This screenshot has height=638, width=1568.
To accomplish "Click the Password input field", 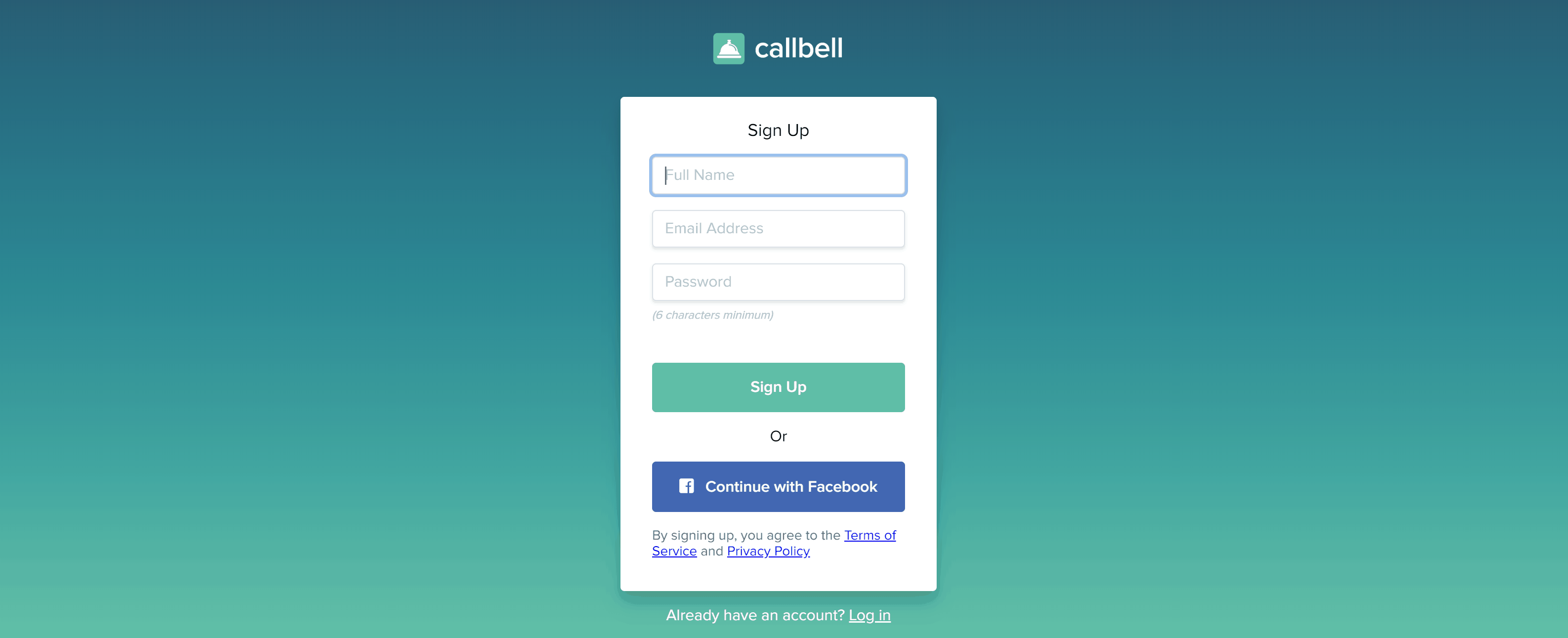I will [x=778, y=282].
